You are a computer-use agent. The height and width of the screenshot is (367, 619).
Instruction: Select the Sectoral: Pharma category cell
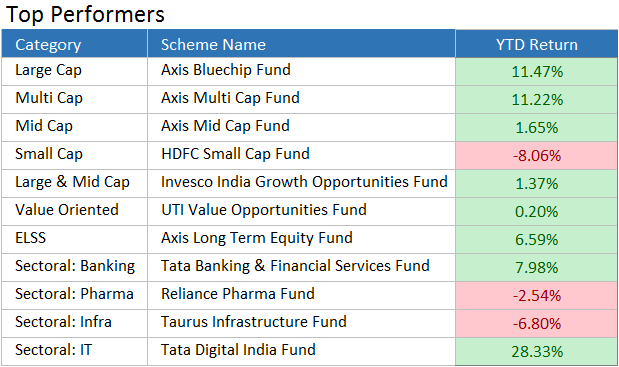click(75, 296)
